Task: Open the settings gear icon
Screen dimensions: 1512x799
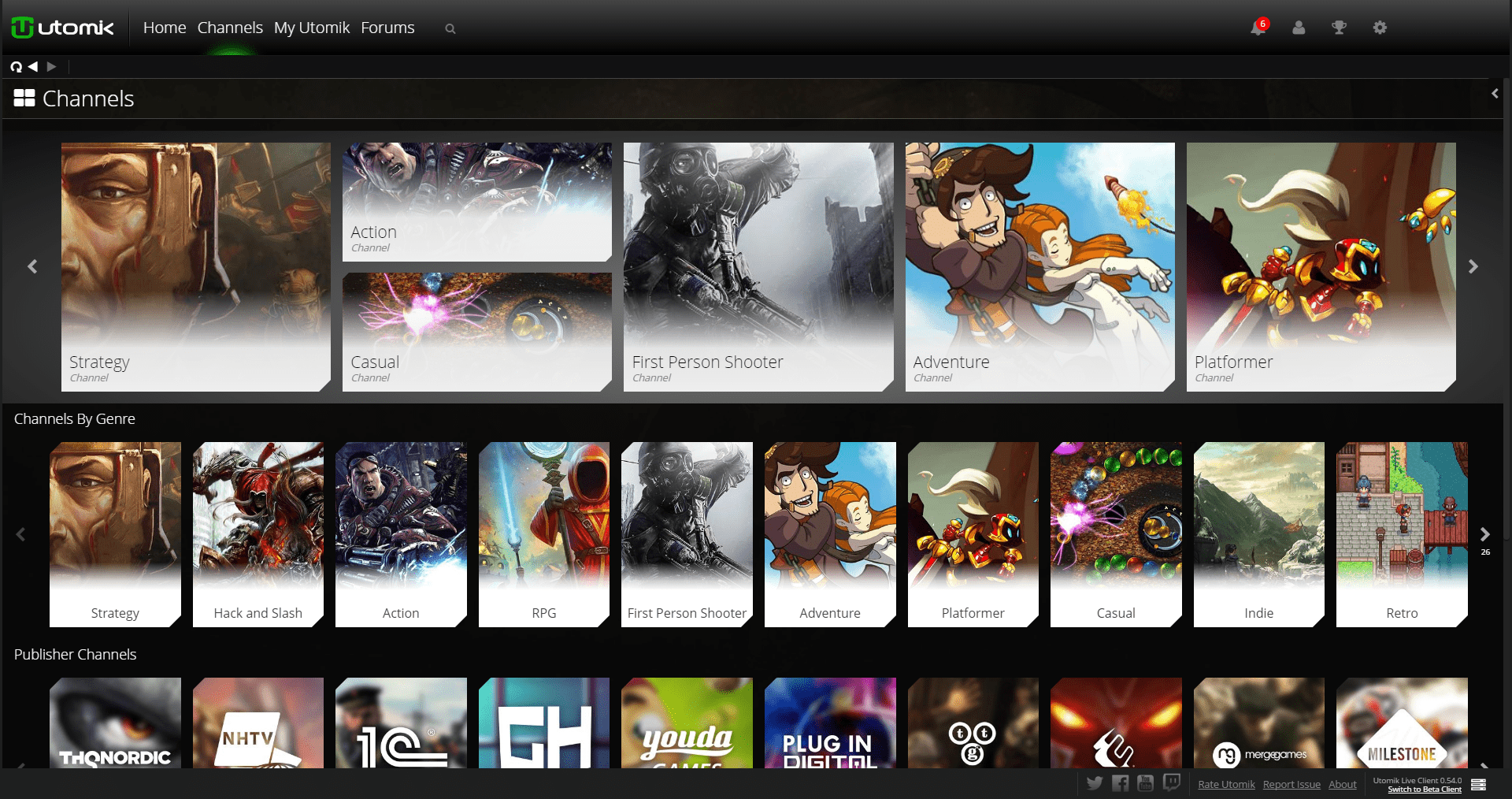Action: 1380,28
